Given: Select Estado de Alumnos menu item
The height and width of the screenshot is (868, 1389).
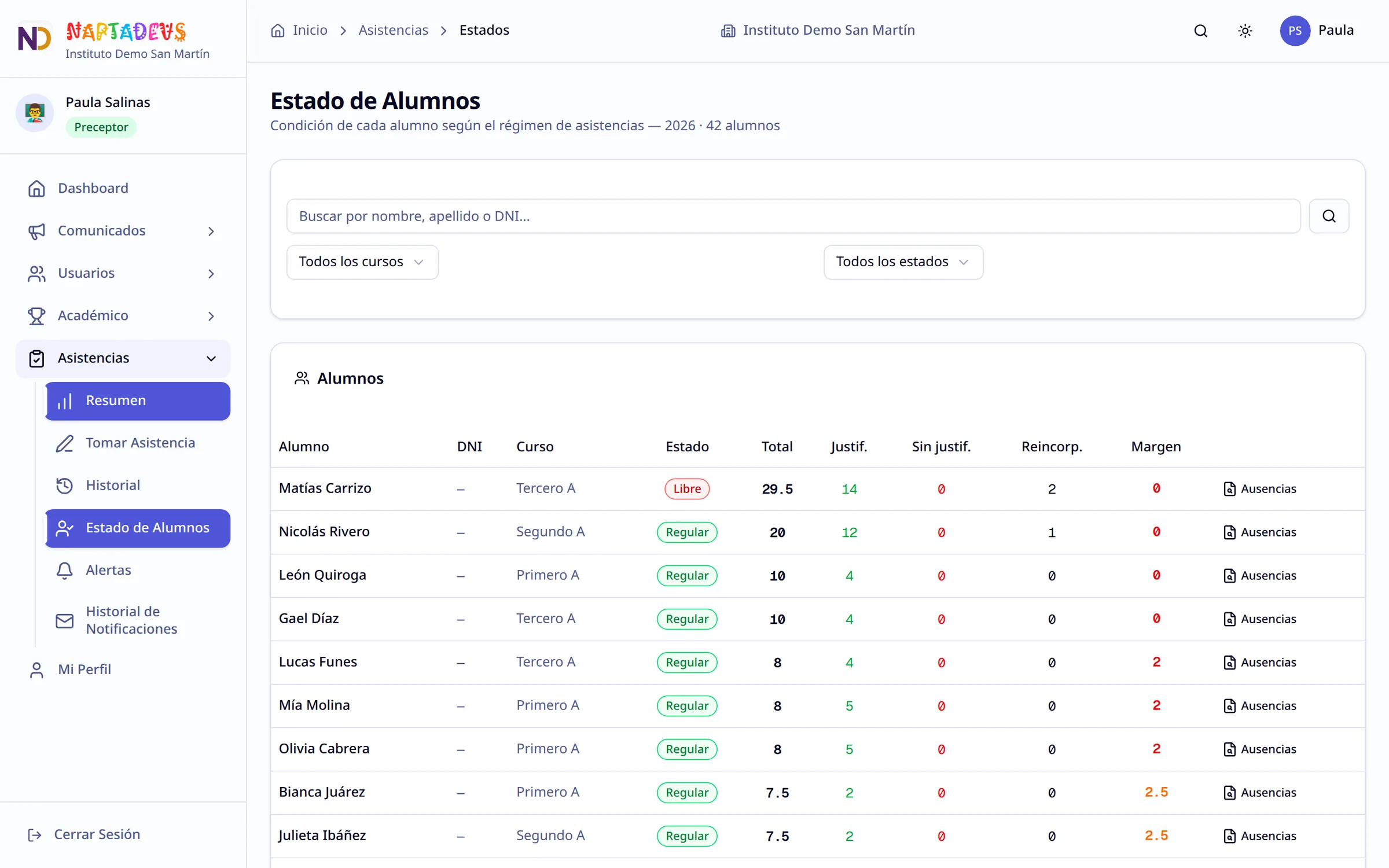Looking at the screenshot, I should [138, 528].
